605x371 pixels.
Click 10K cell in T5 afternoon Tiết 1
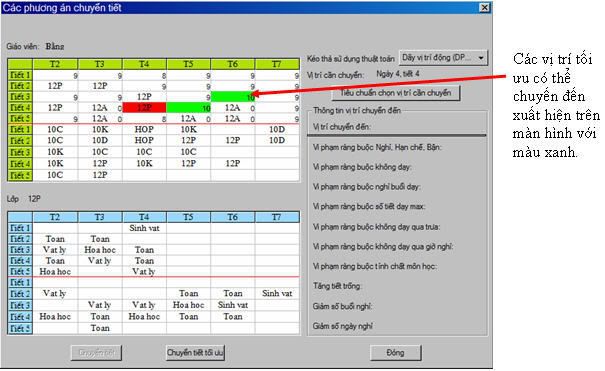click(x=189, y=130)
